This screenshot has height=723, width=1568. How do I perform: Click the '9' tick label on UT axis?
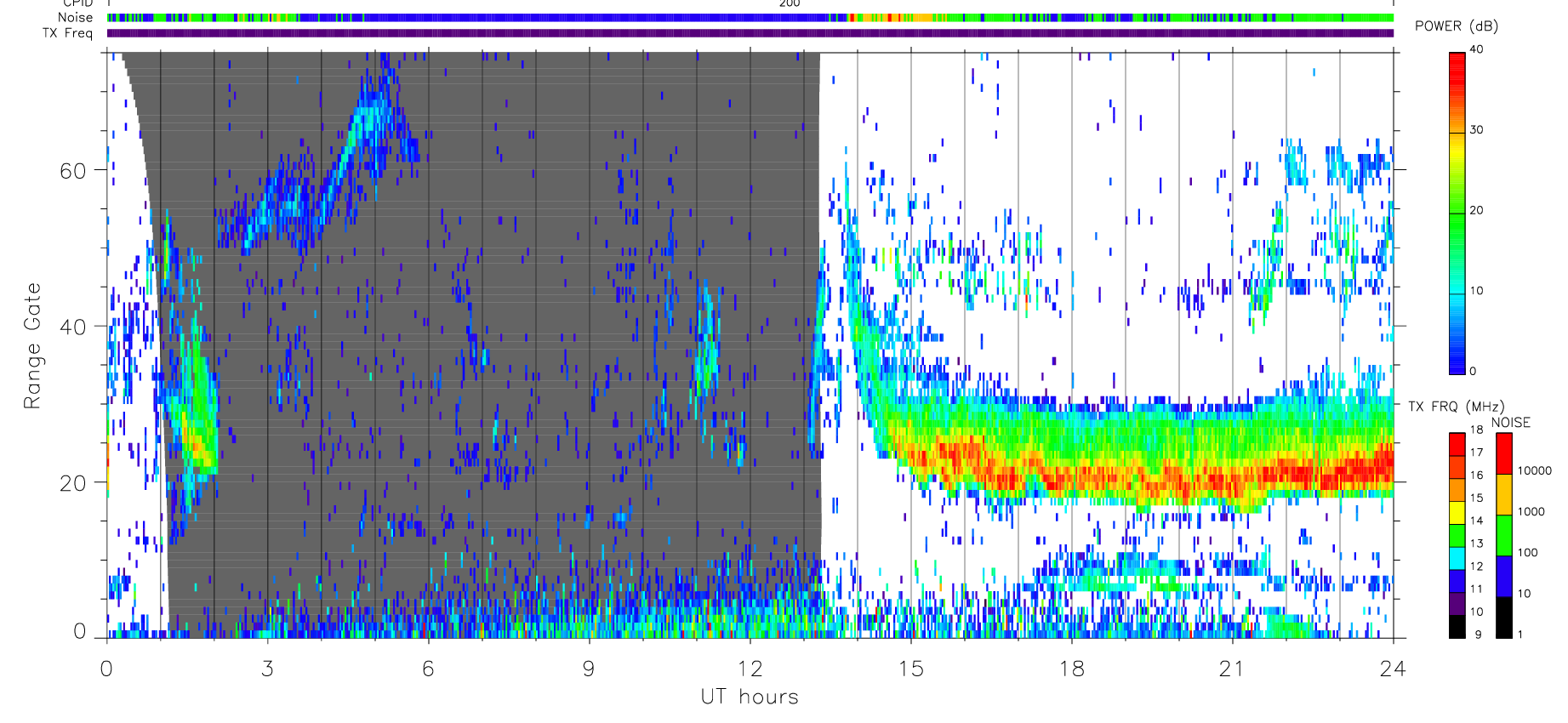pyautogui.click(x=589, y=669)
